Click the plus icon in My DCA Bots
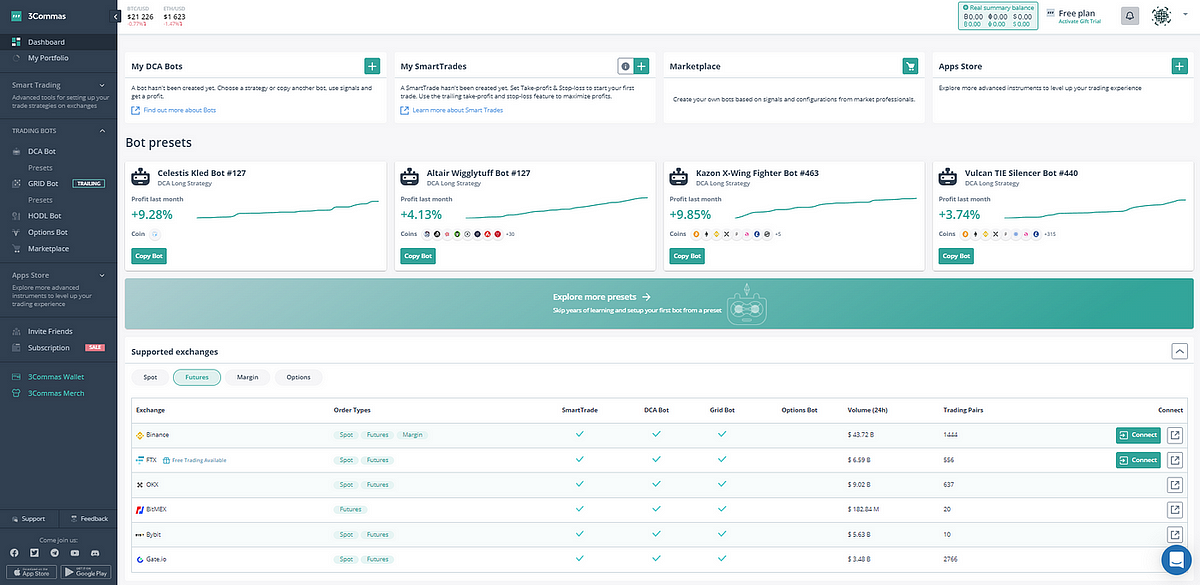This screenshot has width=1200, height=585. 372,66
